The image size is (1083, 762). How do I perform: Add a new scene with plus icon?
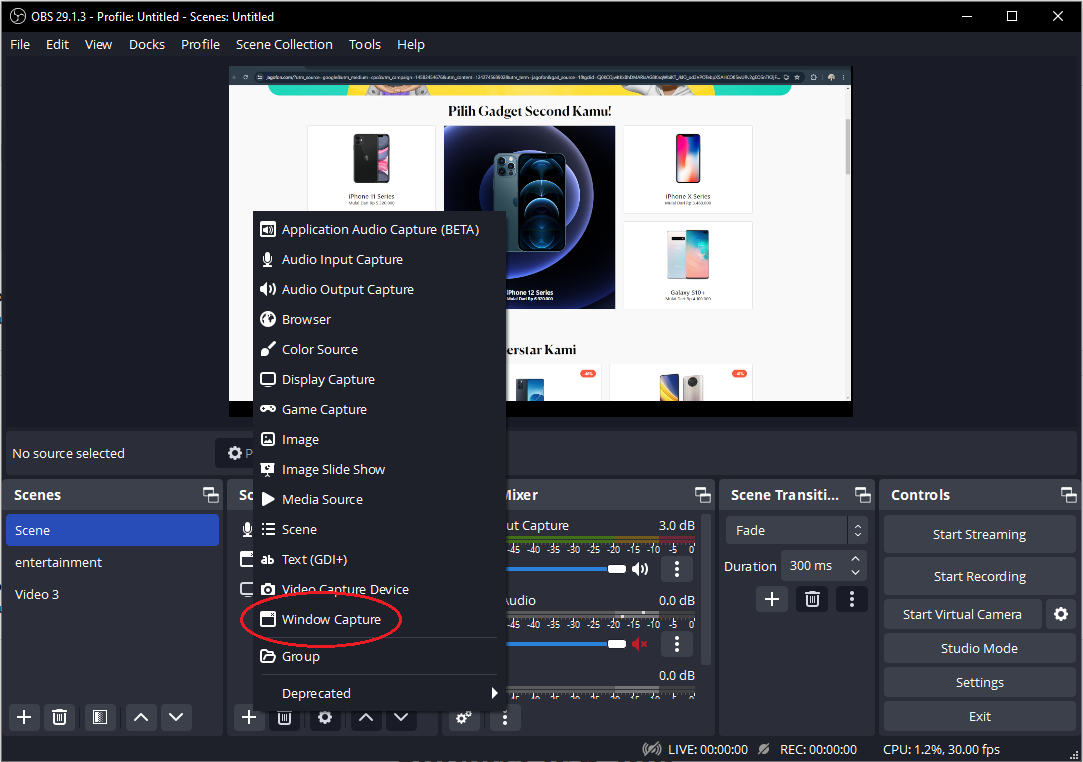point(24,717)
